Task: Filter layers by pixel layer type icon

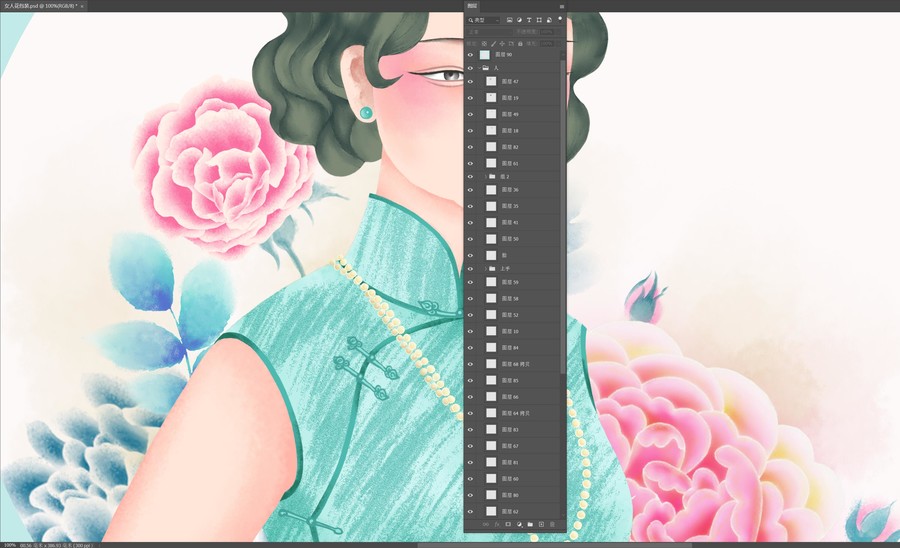Action: point(509,20)
